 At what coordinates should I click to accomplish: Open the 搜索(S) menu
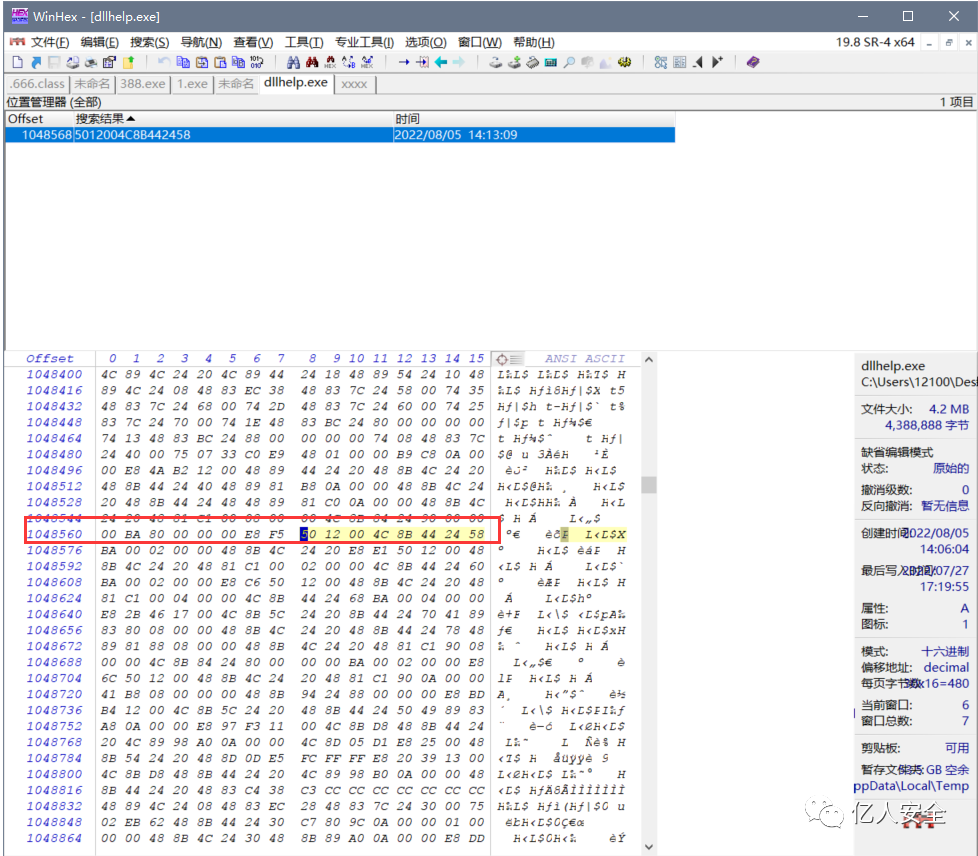[x=149, y=42]
